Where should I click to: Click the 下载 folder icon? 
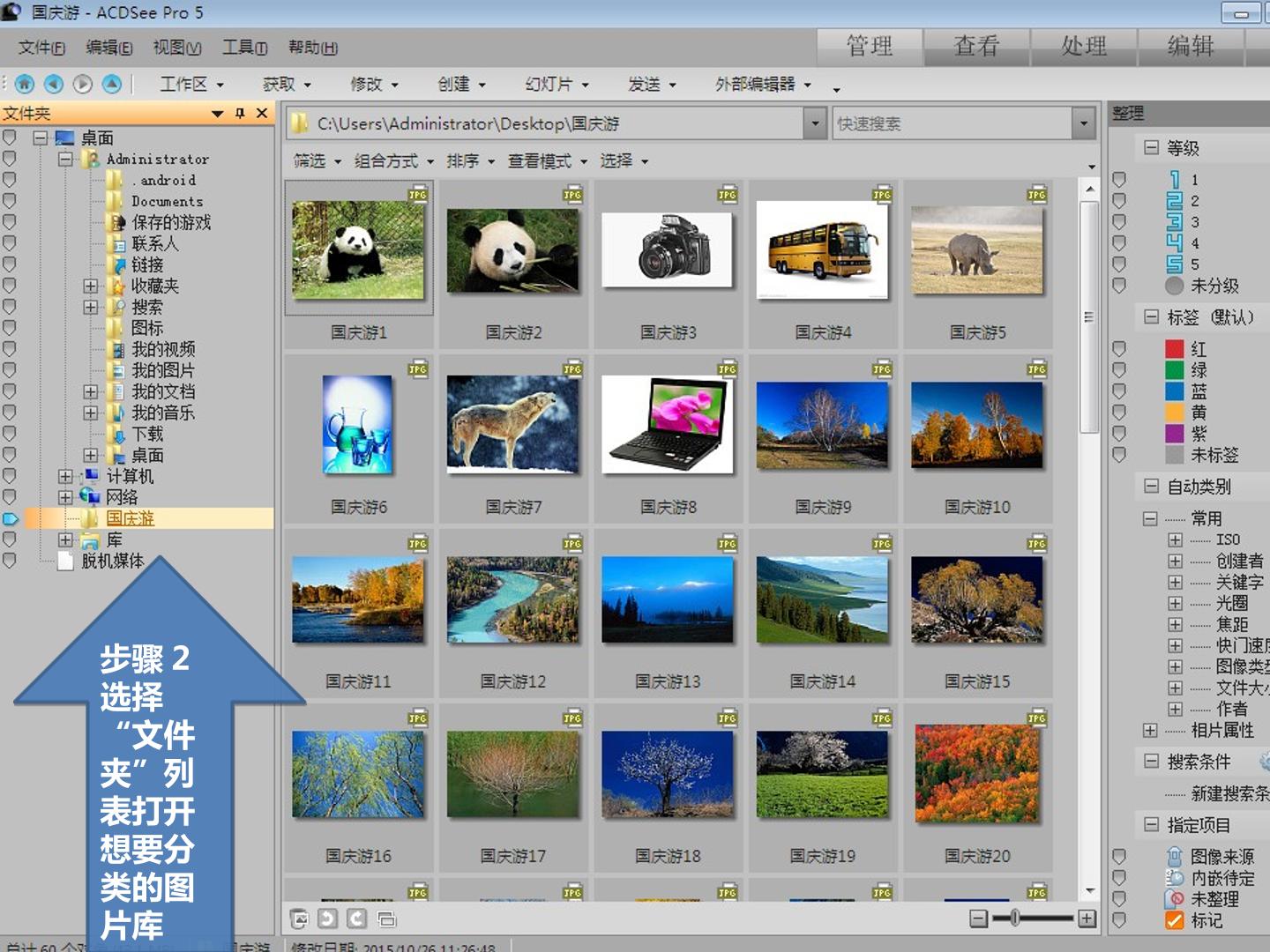pos(116,434)
